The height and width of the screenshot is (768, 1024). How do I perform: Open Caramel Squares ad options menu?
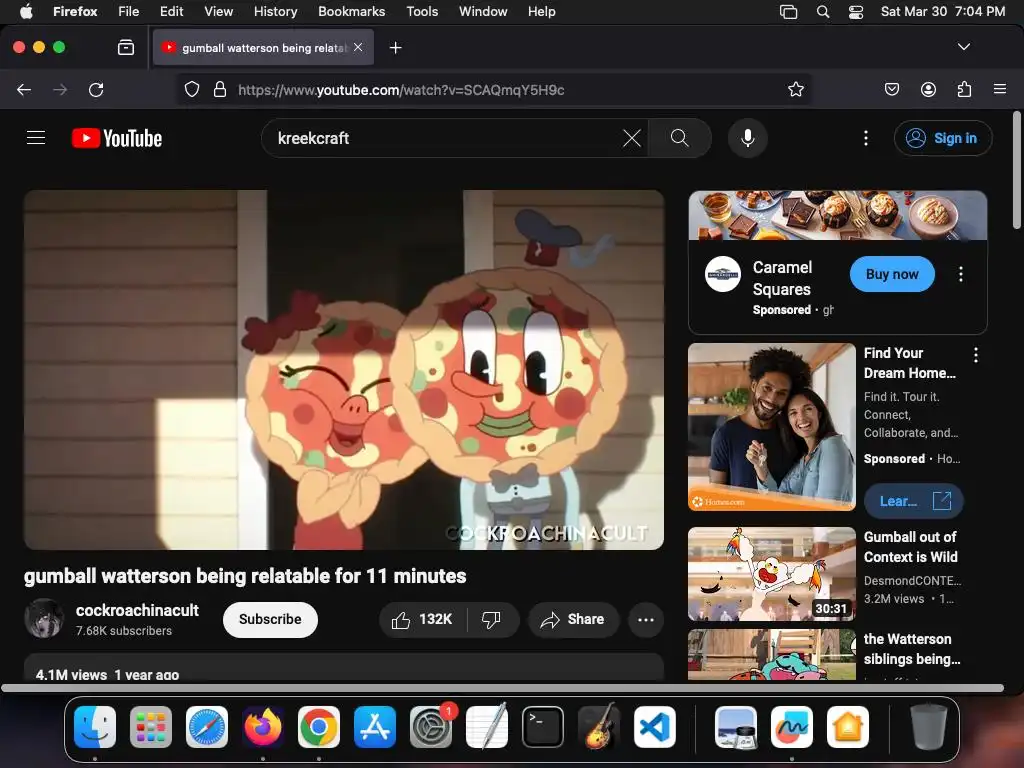[x=961, y=274]
